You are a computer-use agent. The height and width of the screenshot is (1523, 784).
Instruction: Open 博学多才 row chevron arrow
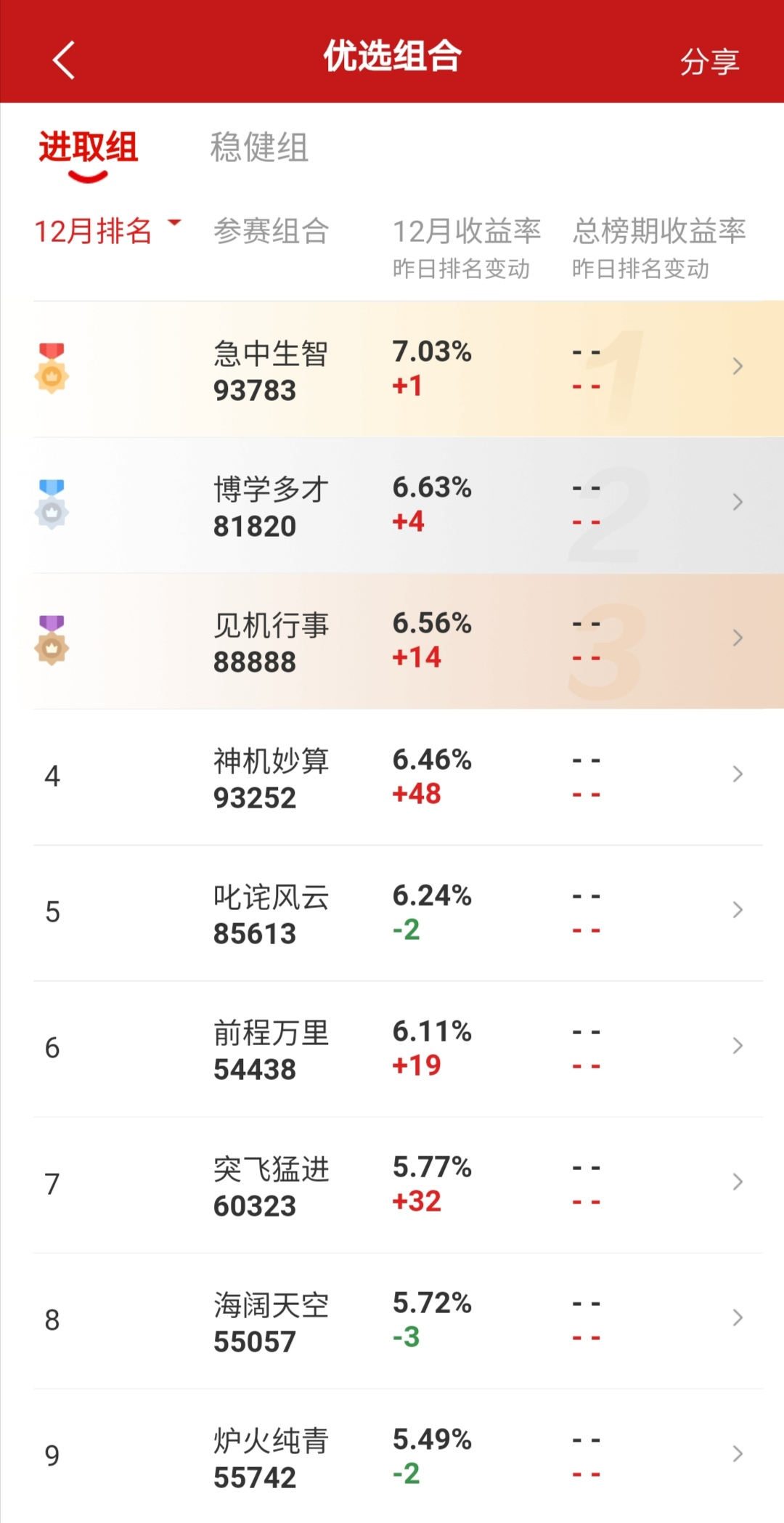738,502
